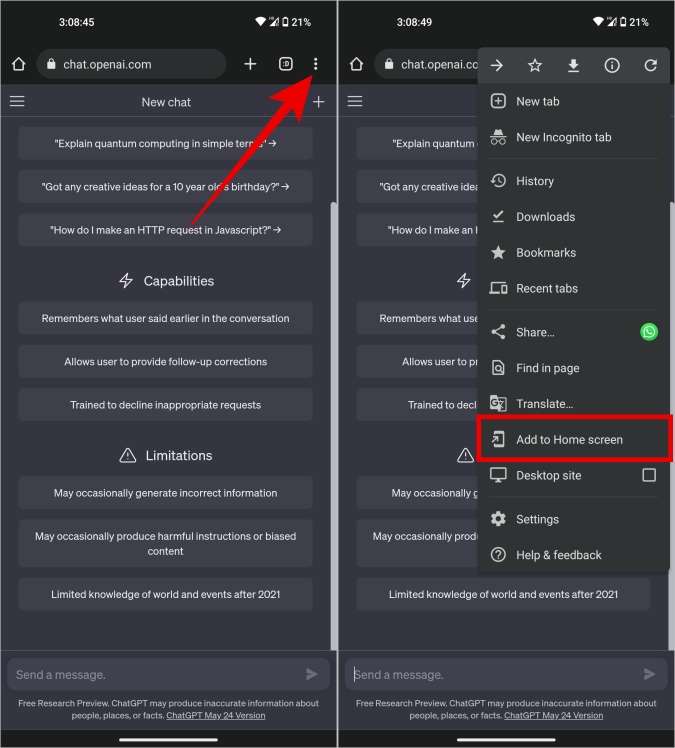Tap clock 3:08:45 in left status bar
The width and height of the screenshot is (675, 748).
click(76, 22)
